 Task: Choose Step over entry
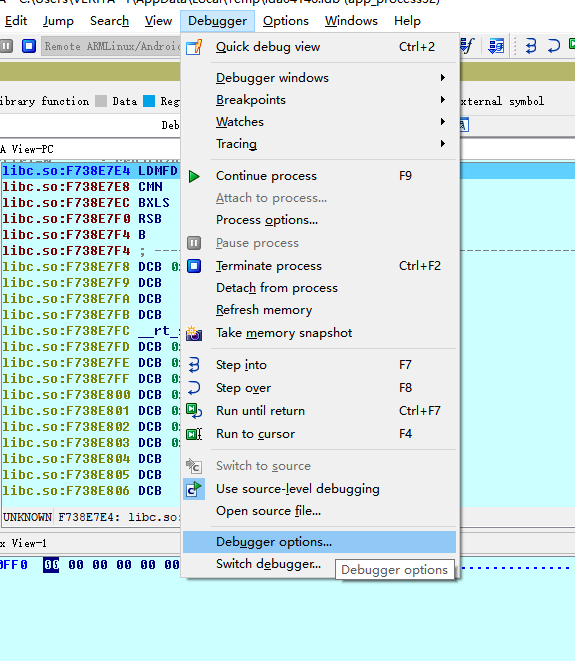320,388
